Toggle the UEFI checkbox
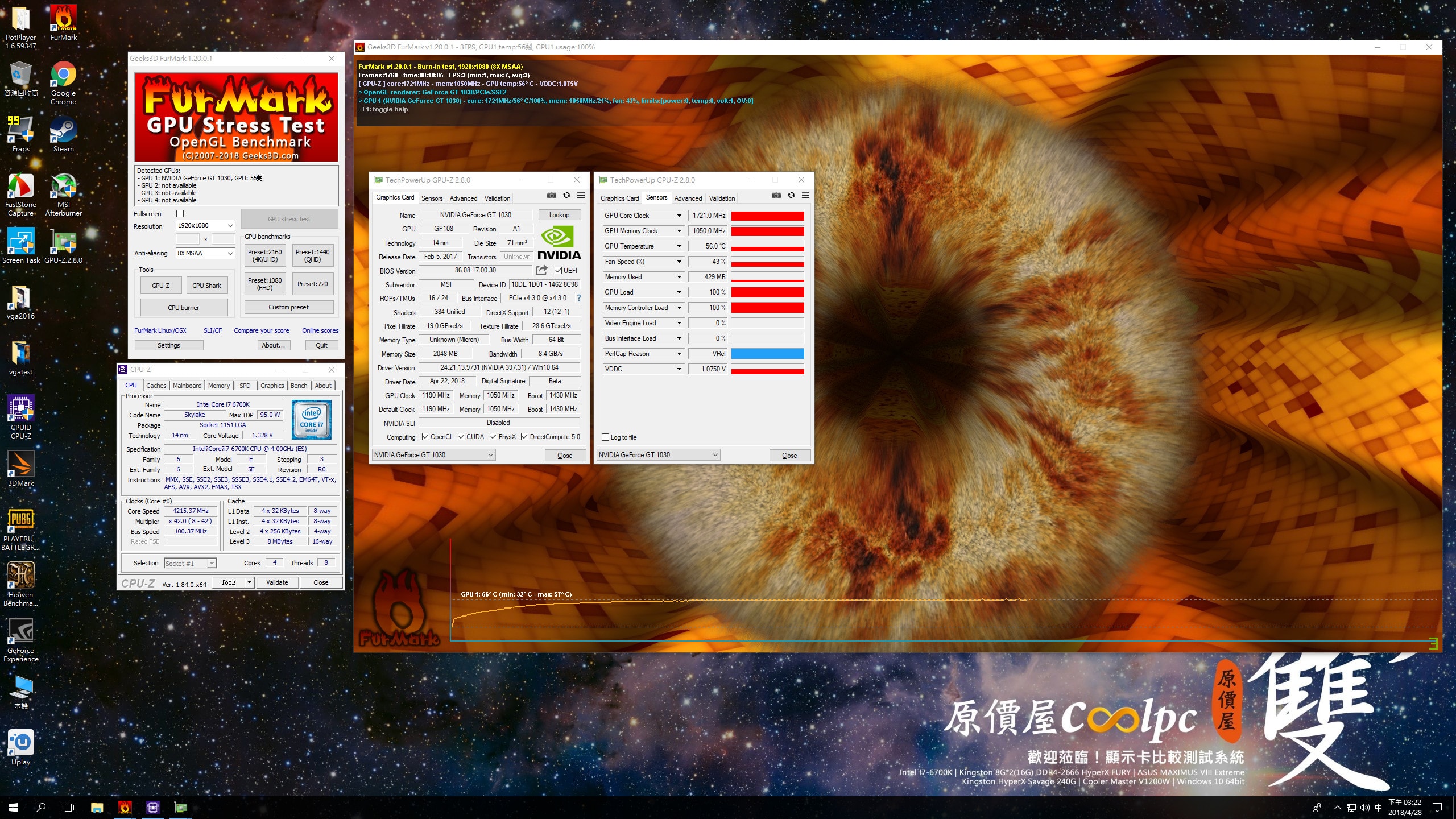Image resolution: width=1456 pixels, height=819 pixels. [558, 271]
